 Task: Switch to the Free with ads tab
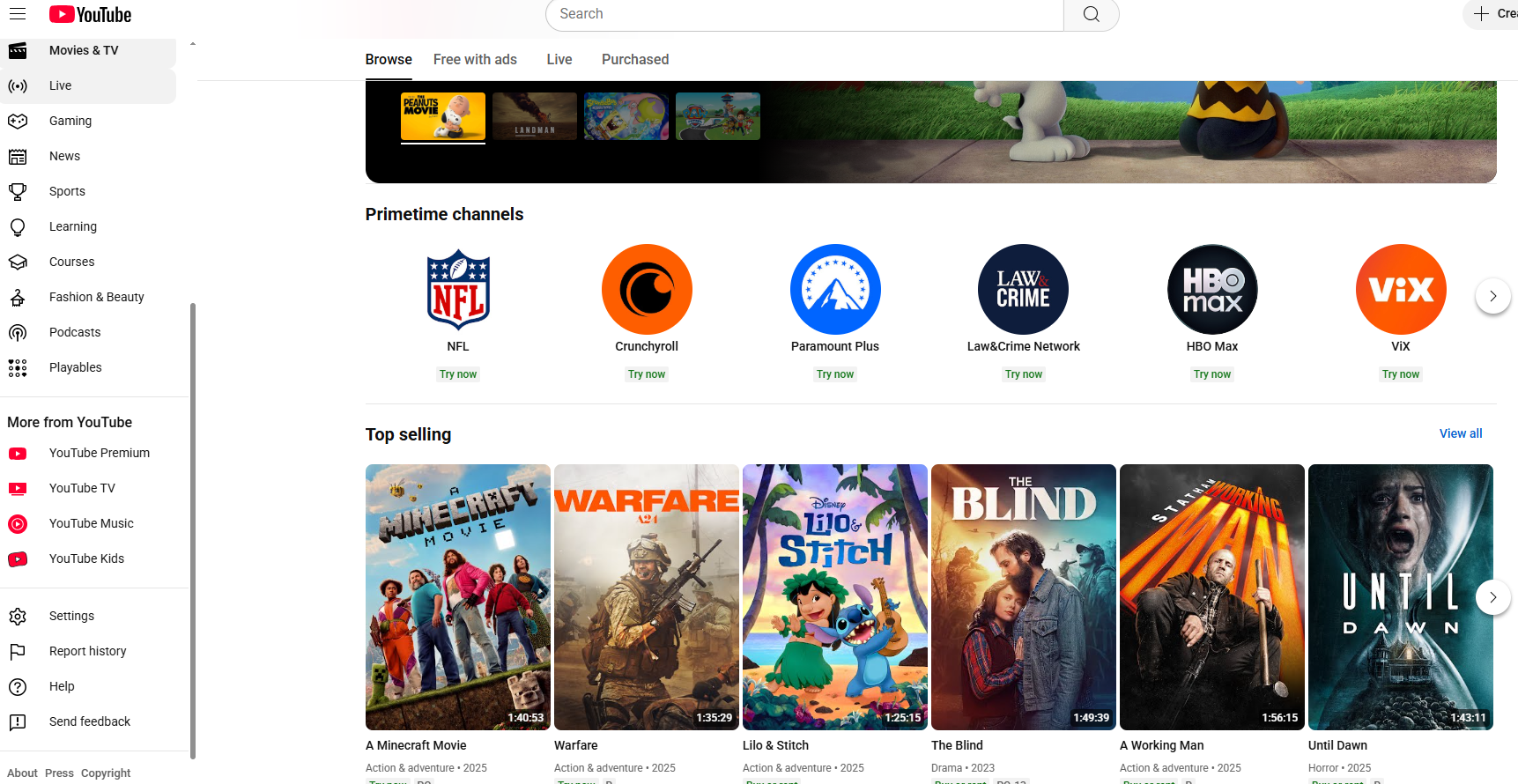[x=475, y=59]
